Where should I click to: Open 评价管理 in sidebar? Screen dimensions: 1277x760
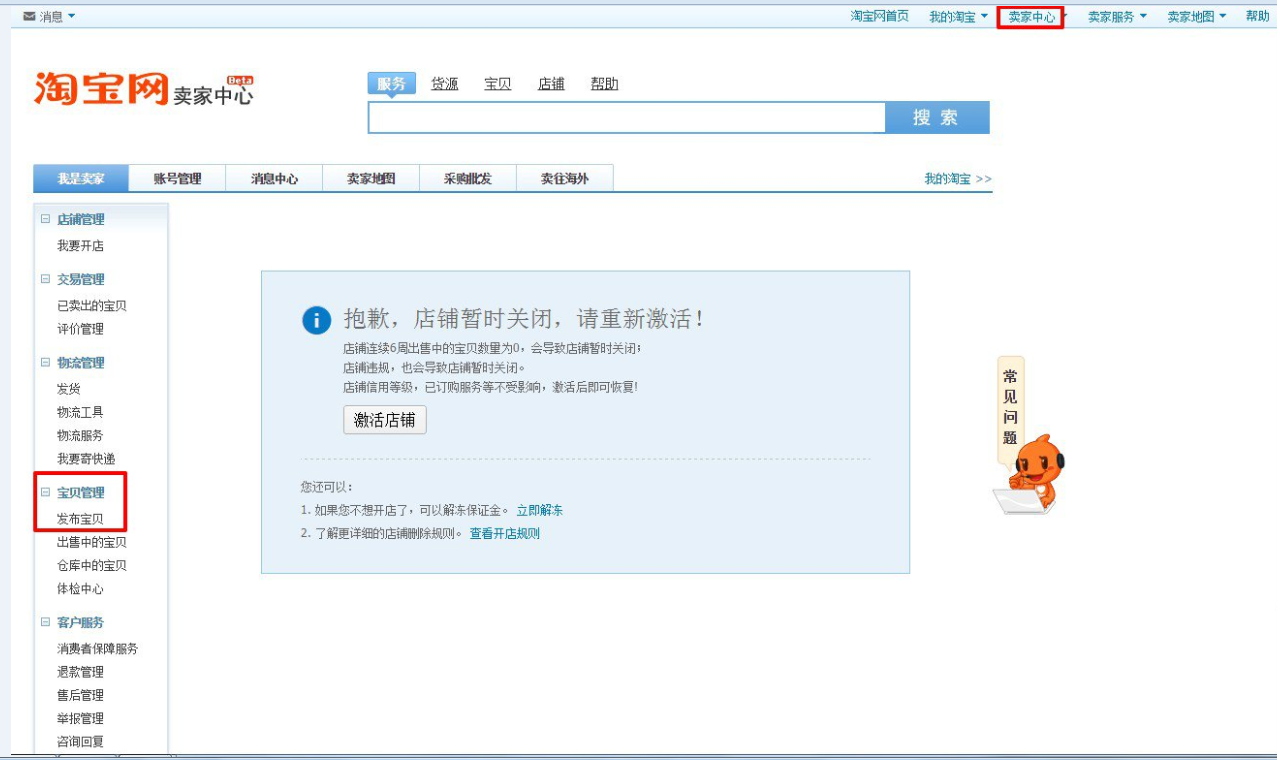(80, 329)
